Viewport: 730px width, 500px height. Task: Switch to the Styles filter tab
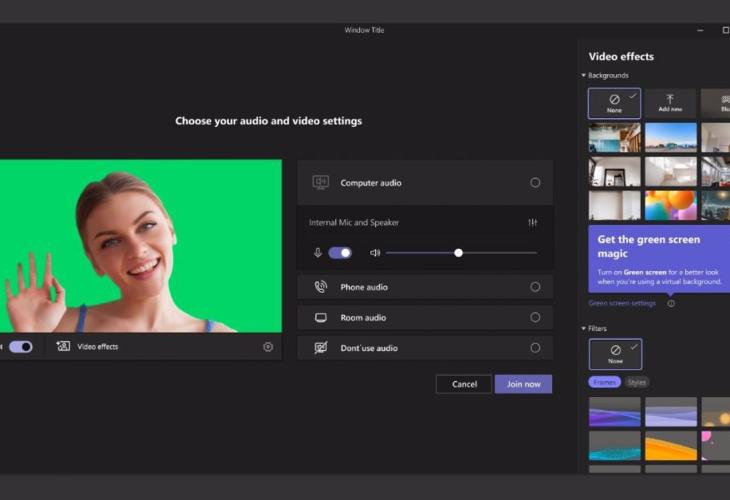tap(636, 382)
